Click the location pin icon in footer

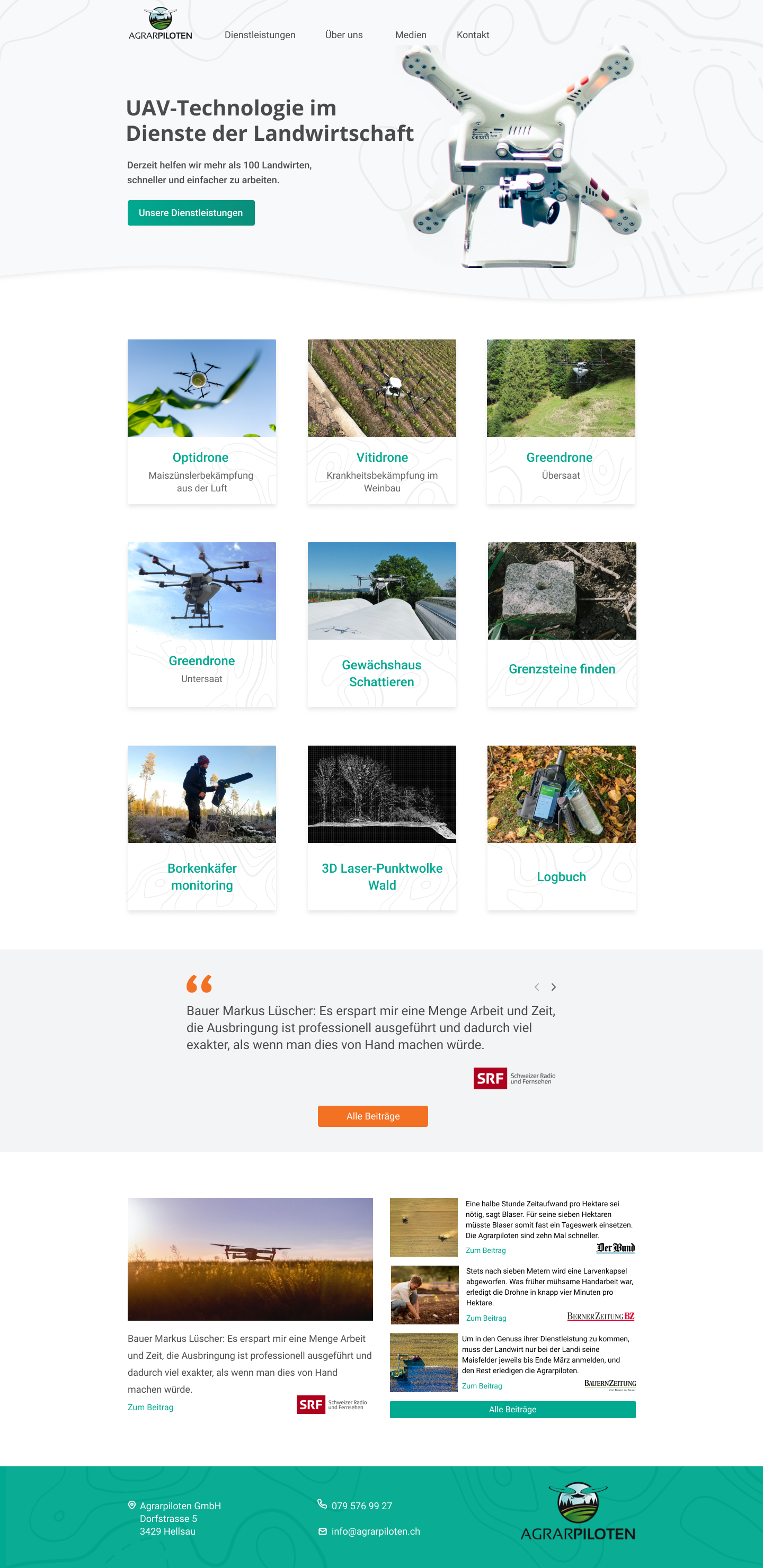click(x=131, y=1504)
